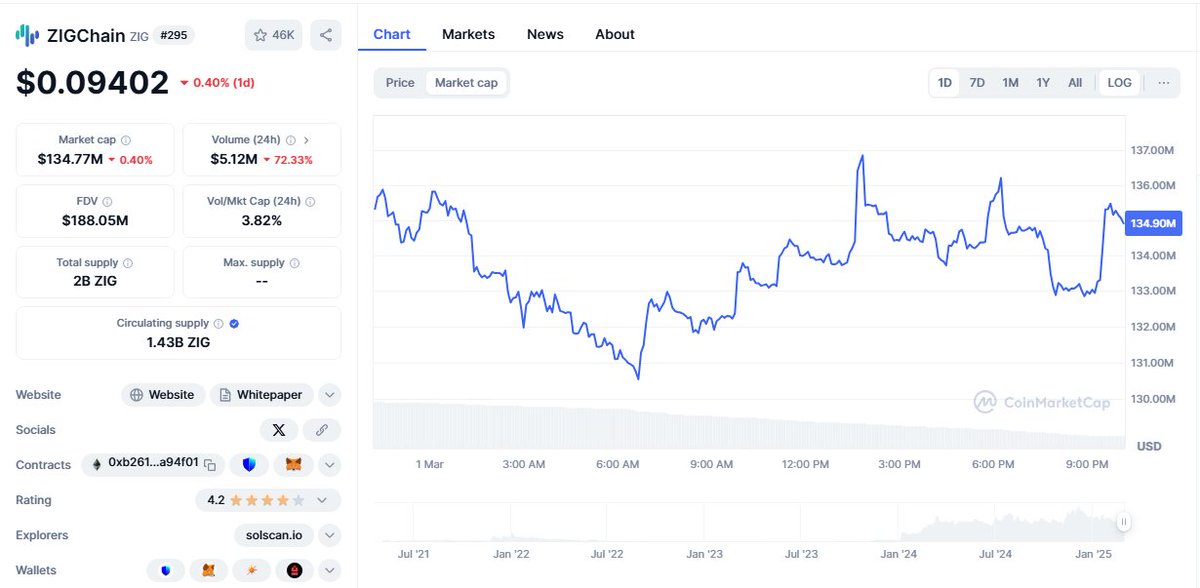The width and height of the screenshot is (1200, 588).
Task: Open the X social link icon
Action: pos(279,430)
